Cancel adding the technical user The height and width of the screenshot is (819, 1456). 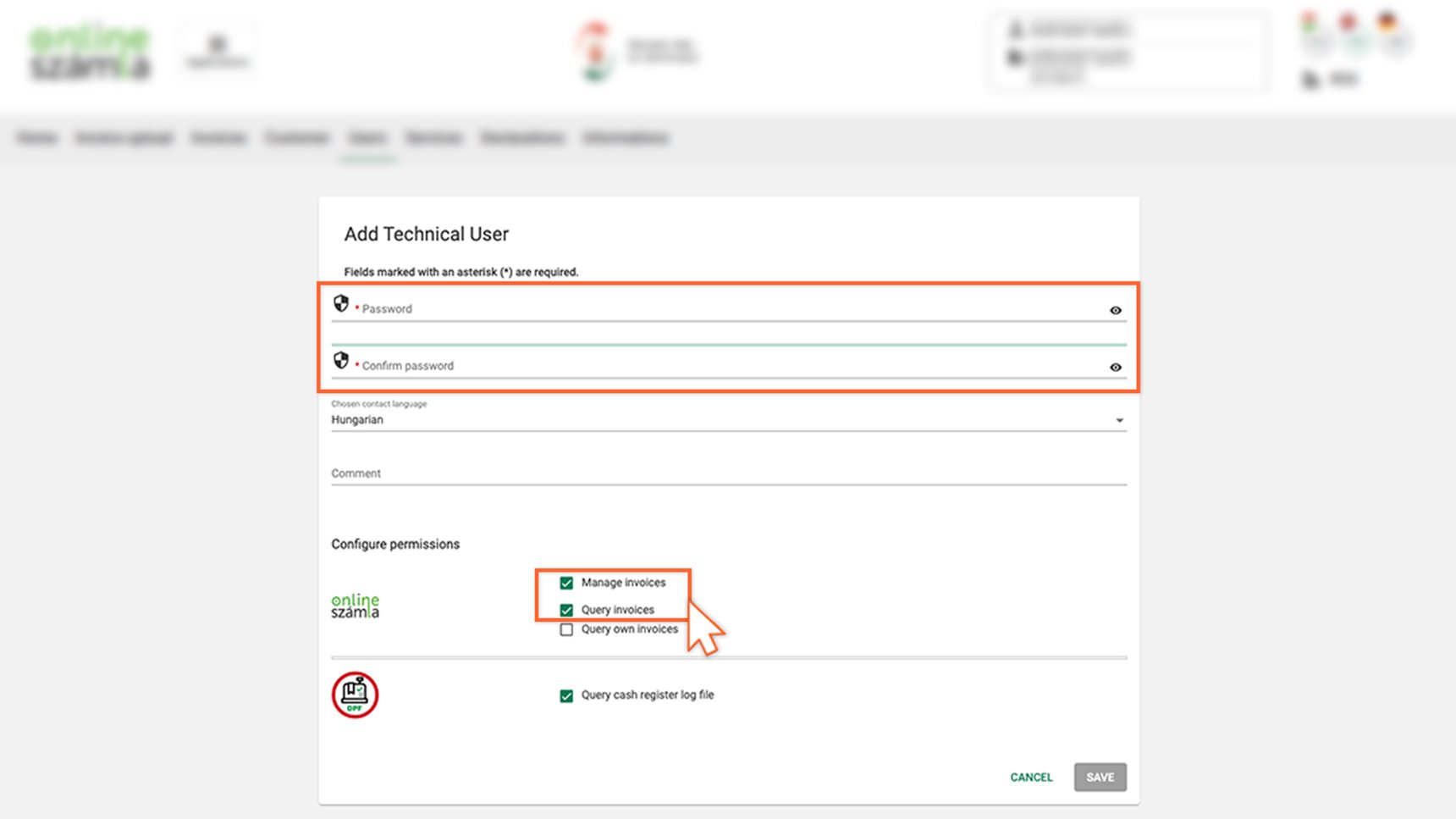[1031, 777]
